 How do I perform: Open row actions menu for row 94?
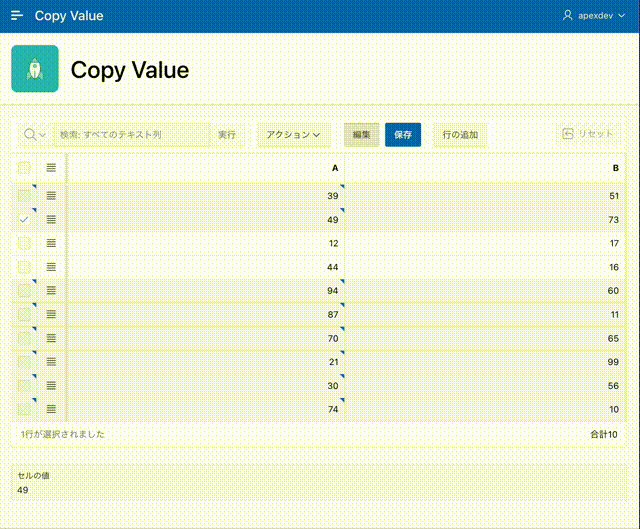(51, 291)
